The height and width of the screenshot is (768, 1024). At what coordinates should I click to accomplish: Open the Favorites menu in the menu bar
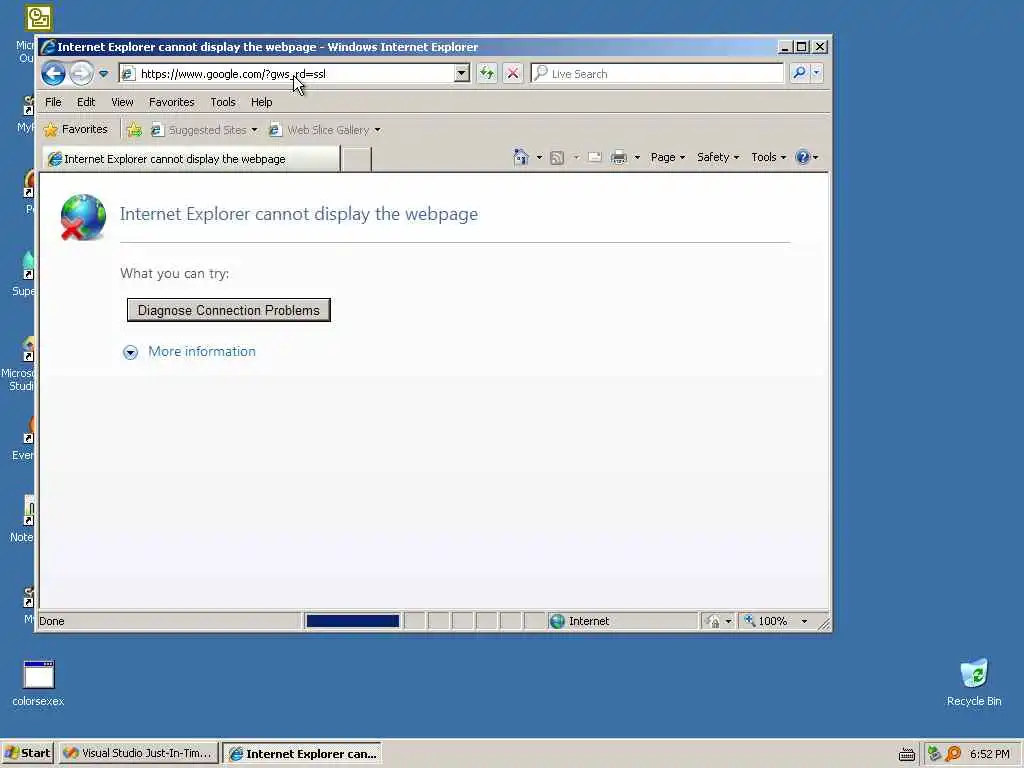click(x=172, y=102)
